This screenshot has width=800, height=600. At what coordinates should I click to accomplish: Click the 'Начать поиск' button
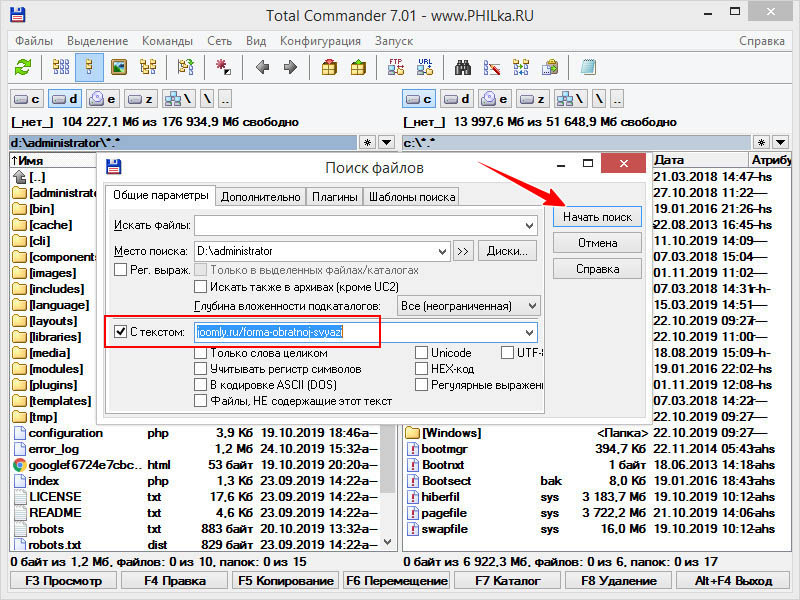[597, 217]
